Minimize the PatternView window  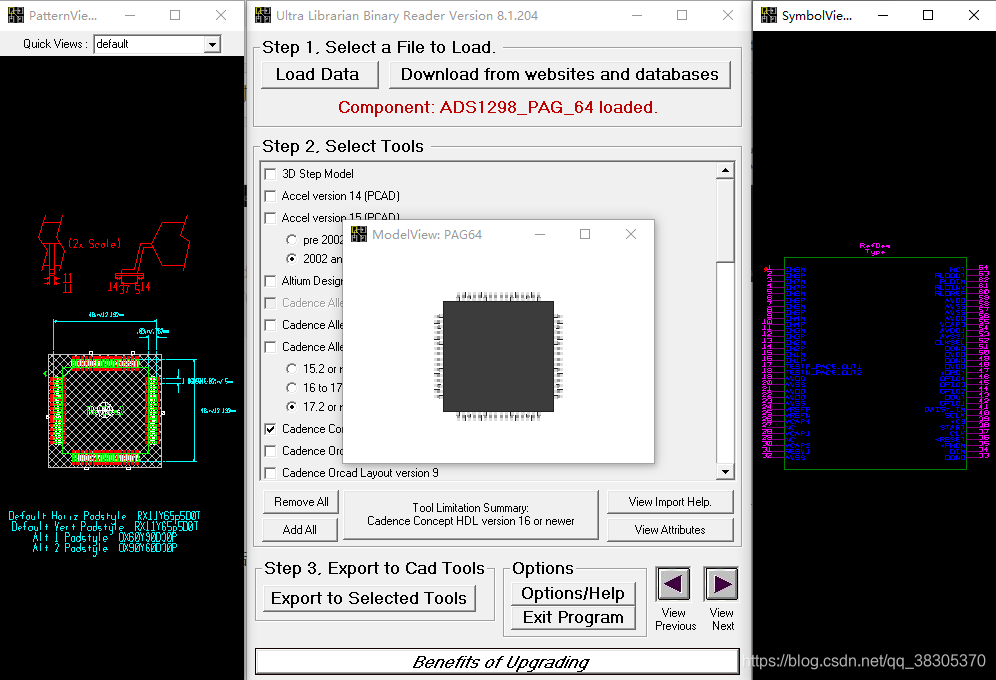pyautogui.click(x=130, y=15)
